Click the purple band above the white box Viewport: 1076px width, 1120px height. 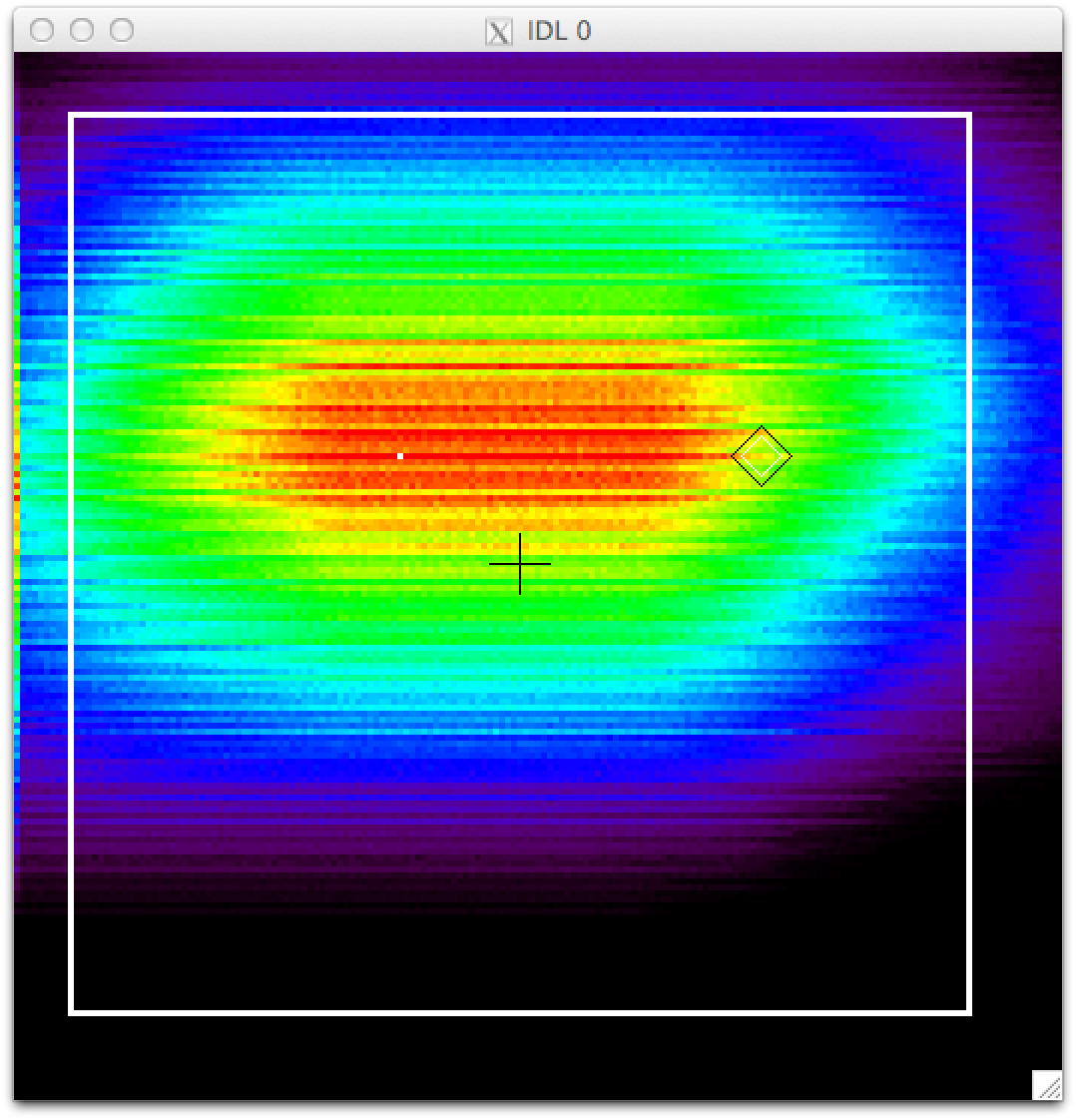tap(519, 82)
